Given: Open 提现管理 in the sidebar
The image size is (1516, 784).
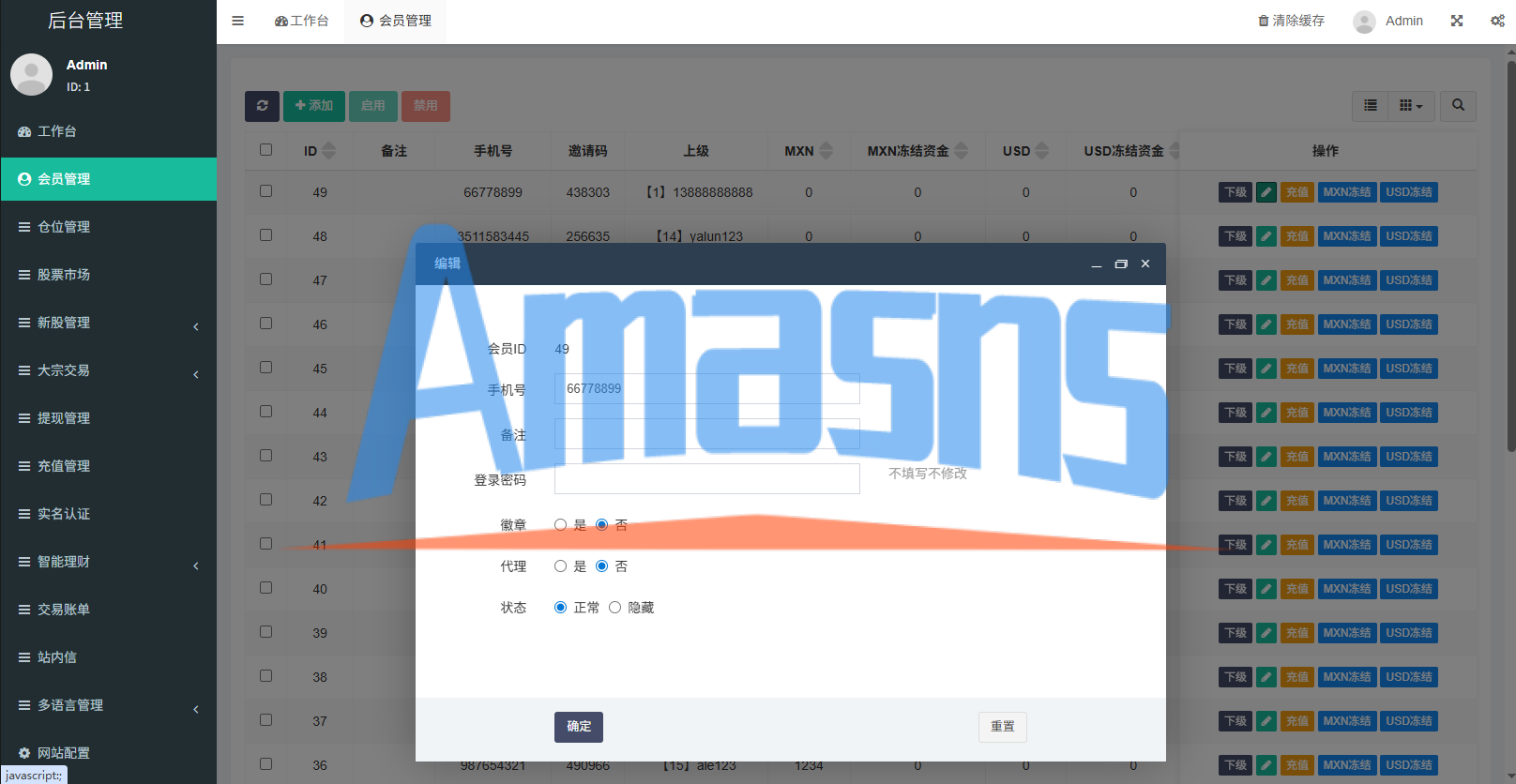Looking at the screenshot, I should (108, 418).
